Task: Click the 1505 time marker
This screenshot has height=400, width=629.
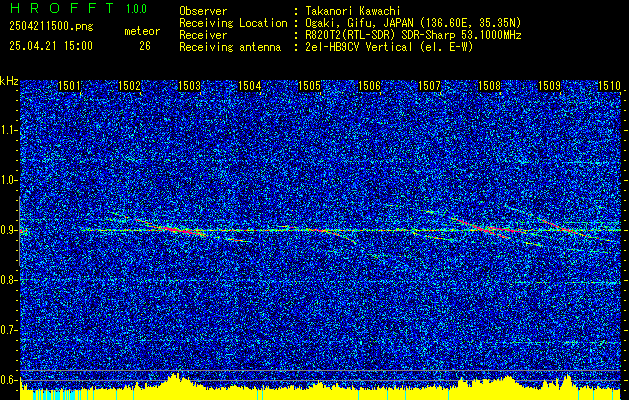Action: click(x=309, y=85)
